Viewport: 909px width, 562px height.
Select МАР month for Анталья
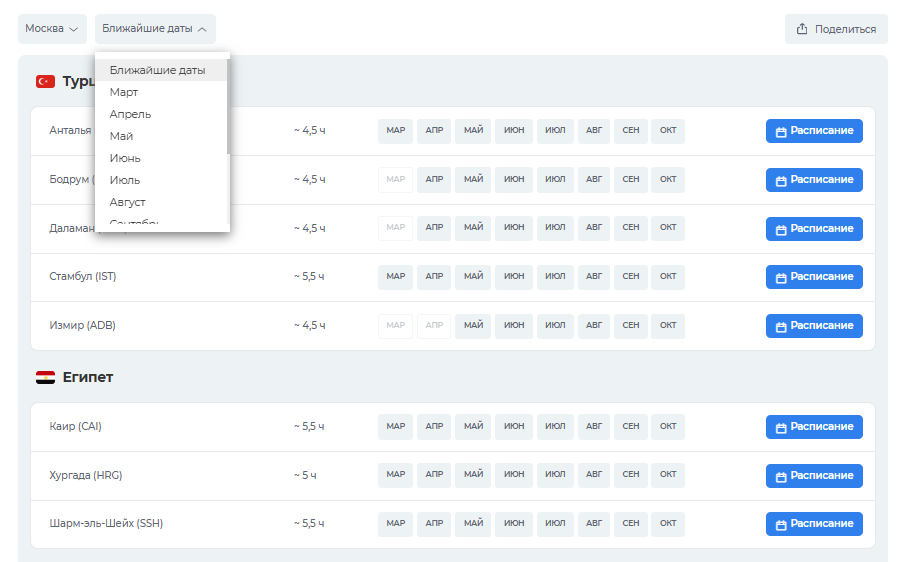point(395,130)
